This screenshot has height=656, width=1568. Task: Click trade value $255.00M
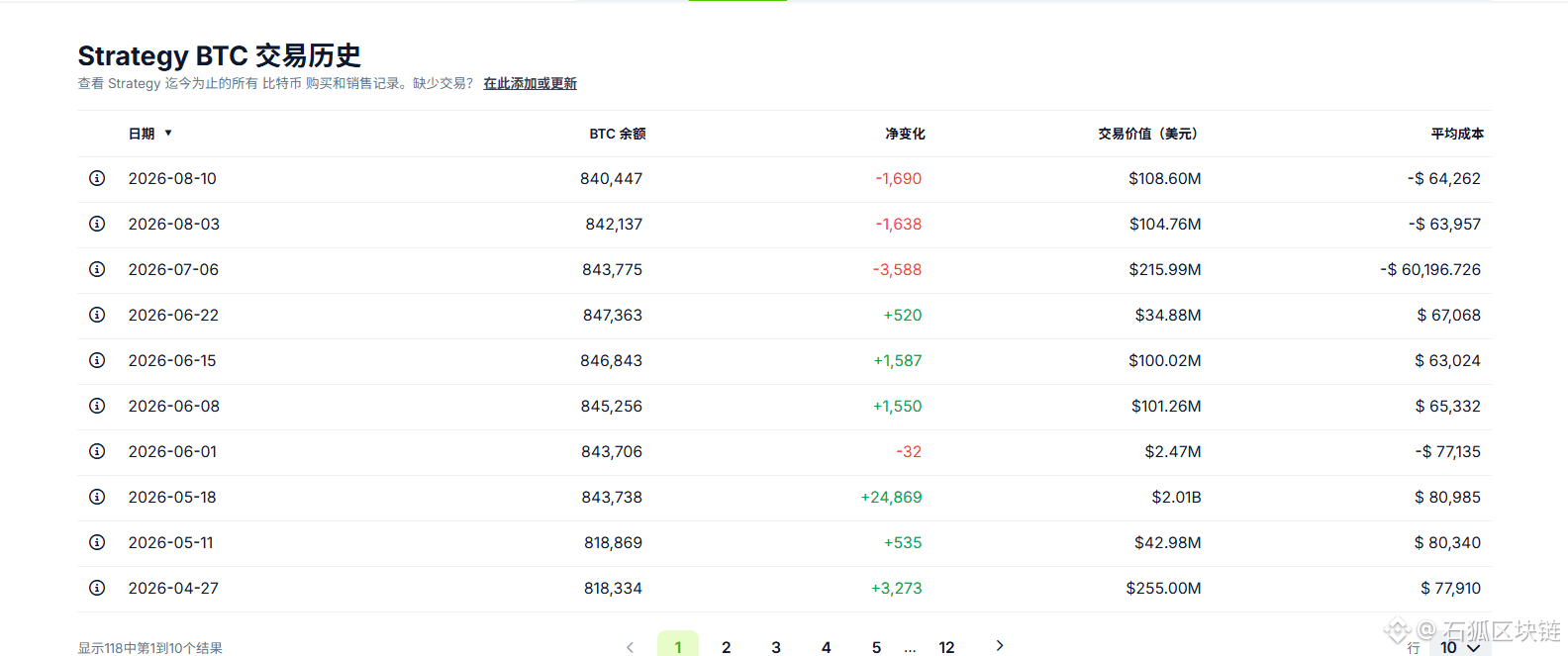(x=1164, y=589)
